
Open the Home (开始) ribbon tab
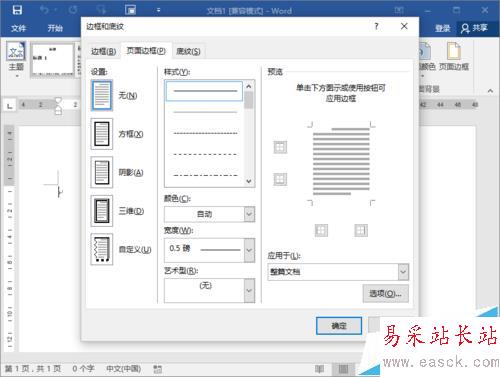tap(55, 28)
